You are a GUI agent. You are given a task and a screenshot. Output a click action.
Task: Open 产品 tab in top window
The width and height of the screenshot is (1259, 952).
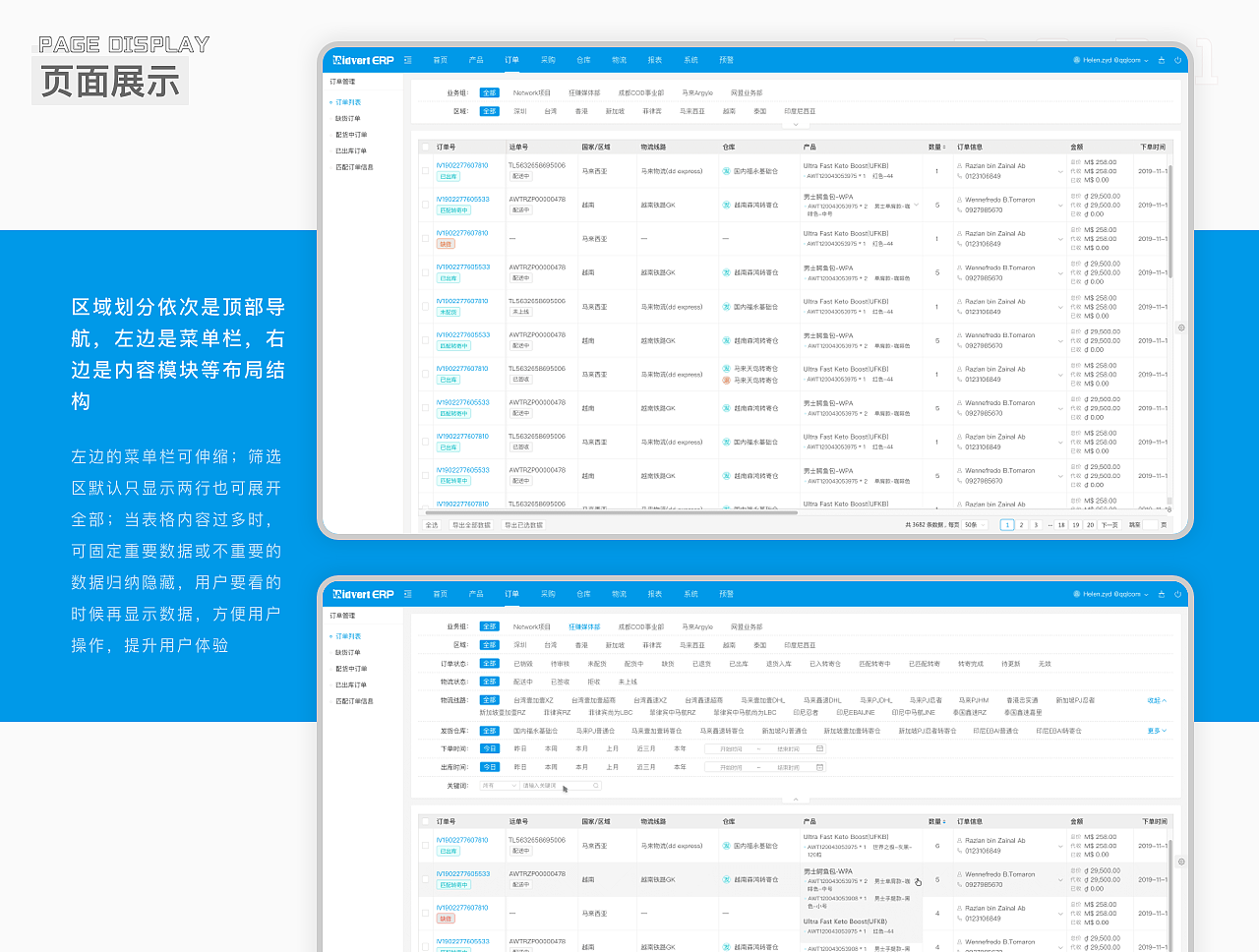(x=476, y=60)
